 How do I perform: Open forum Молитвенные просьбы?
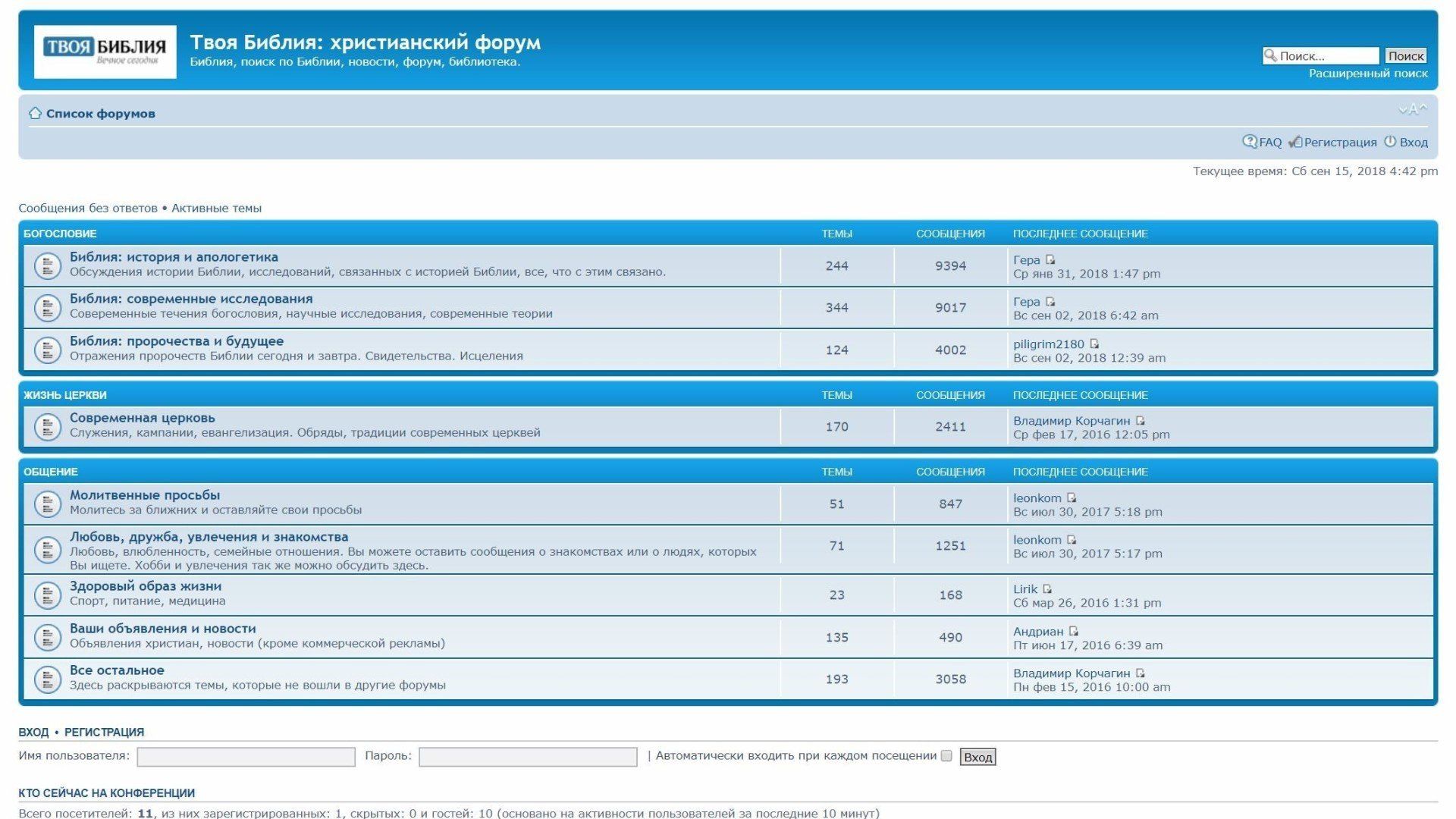[x=145, y=495]
